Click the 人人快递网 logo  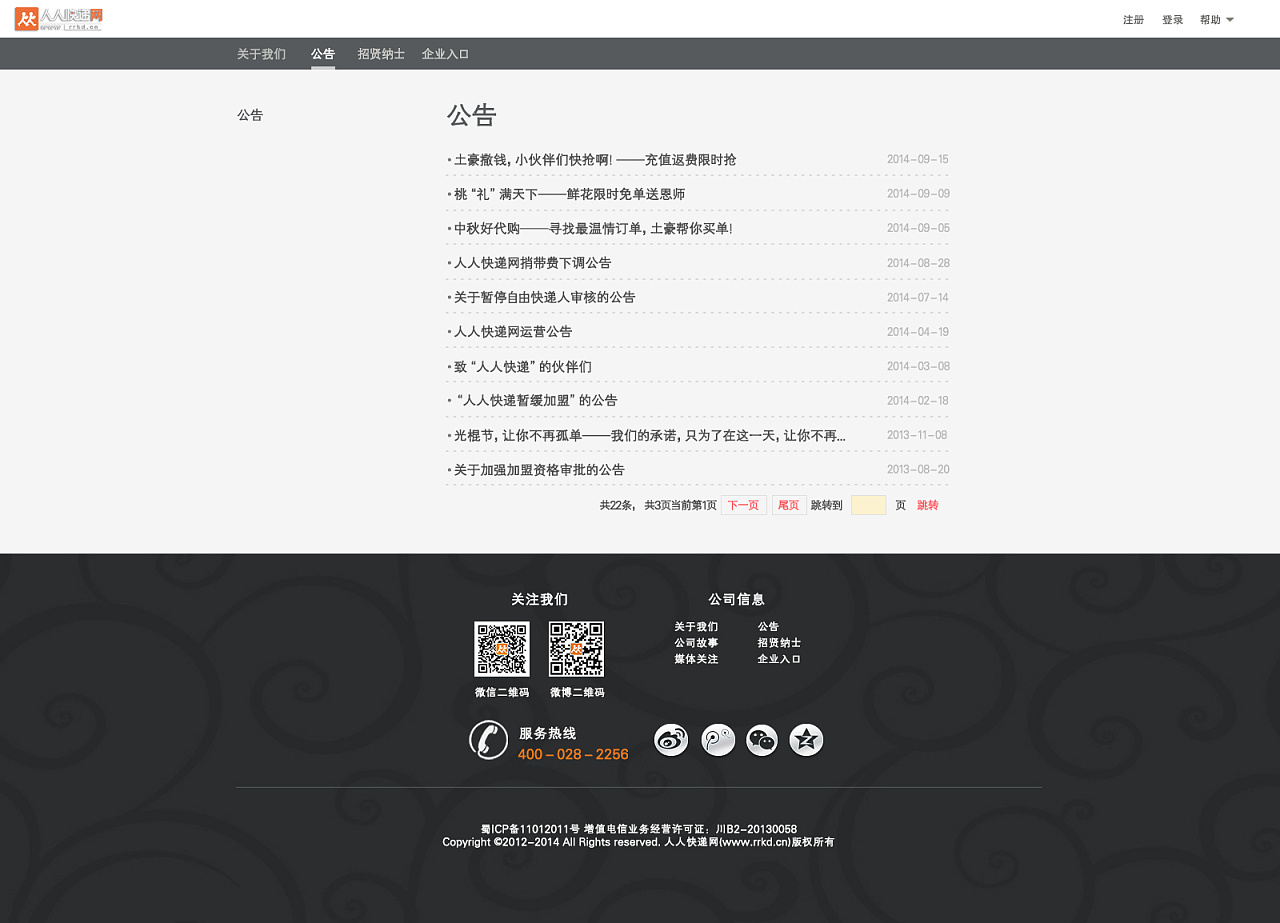pos(58,18)
